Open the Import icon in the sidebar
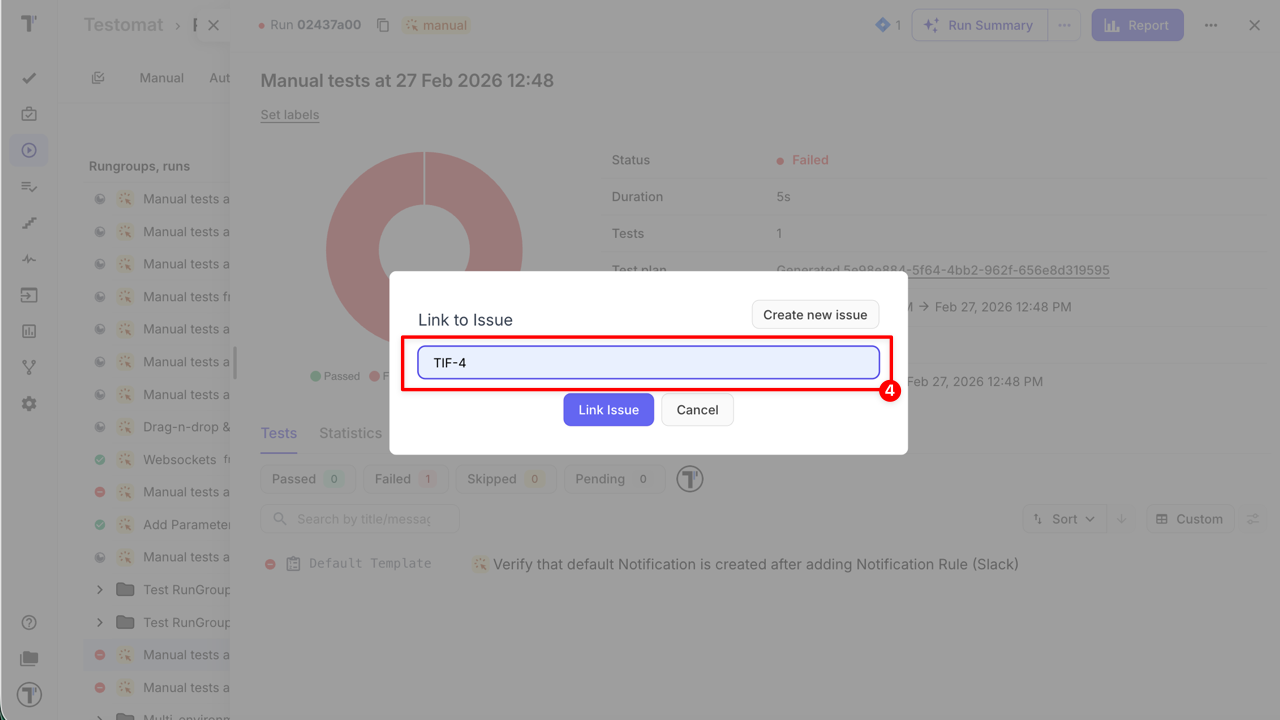 28,294
